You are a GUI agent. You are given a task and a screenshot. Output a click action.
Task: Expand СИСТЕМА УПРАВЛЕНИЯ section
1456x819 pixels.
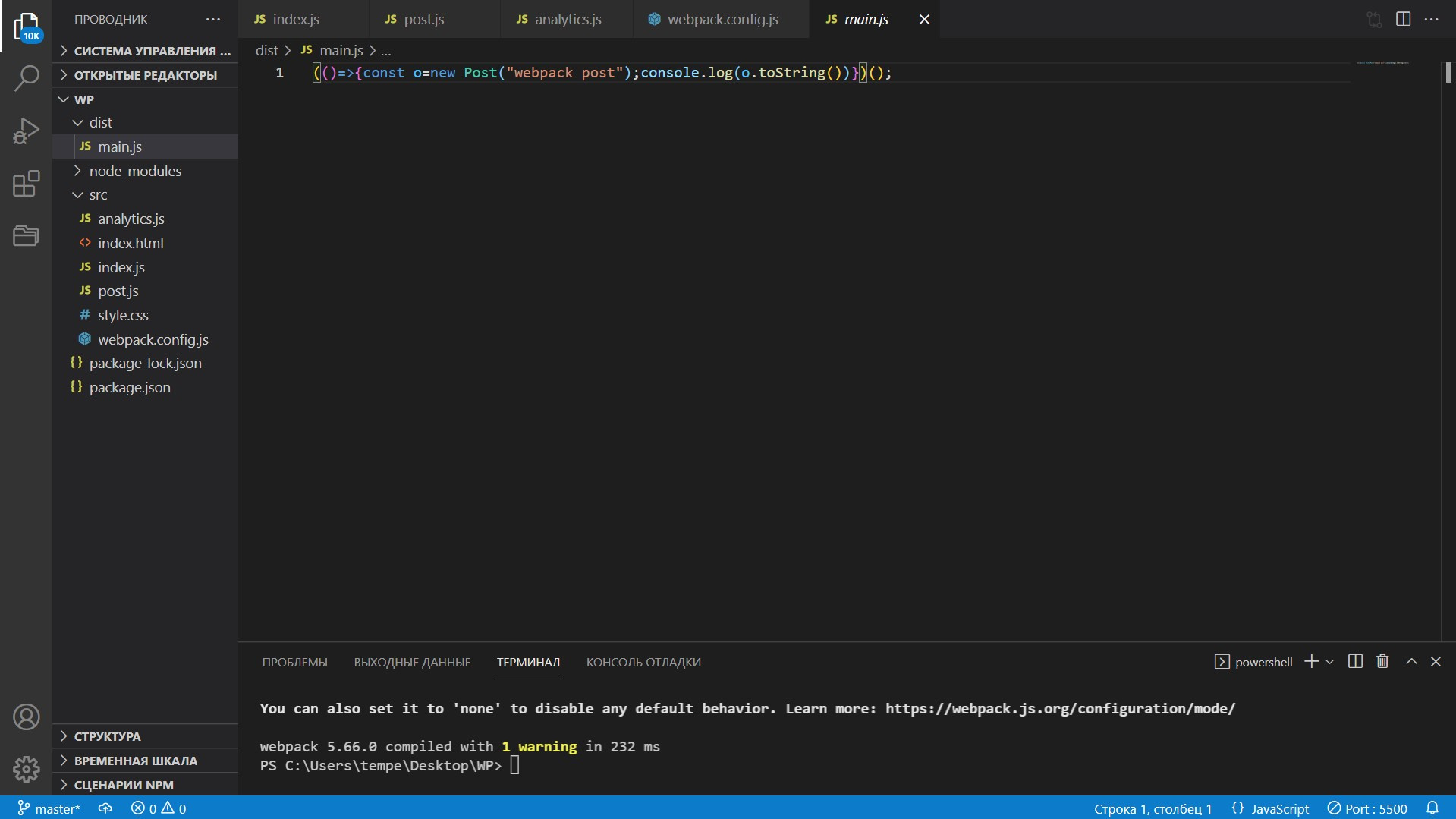tap(145, 51)
